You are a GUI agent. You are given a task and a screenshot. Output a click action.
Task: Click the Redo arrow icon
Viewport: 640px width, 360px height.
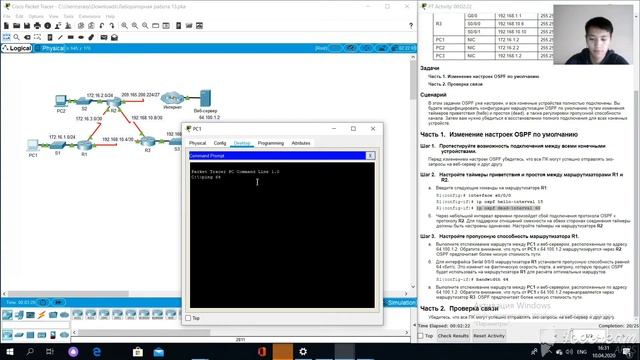pos(112,26)
